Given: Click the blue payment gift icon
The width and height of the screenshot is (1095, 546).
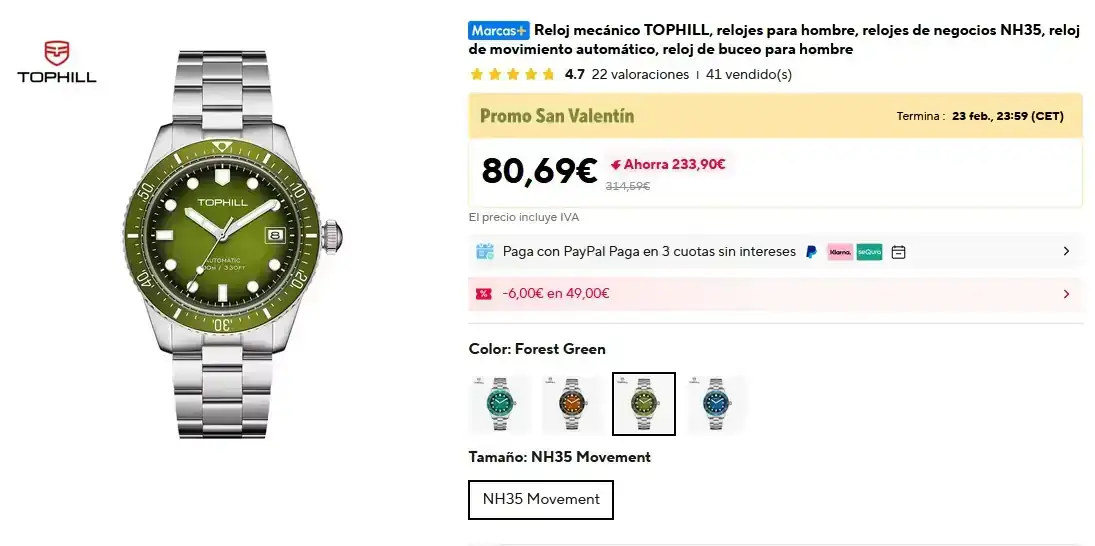Looking at the screenshot, I should (485, 252).
